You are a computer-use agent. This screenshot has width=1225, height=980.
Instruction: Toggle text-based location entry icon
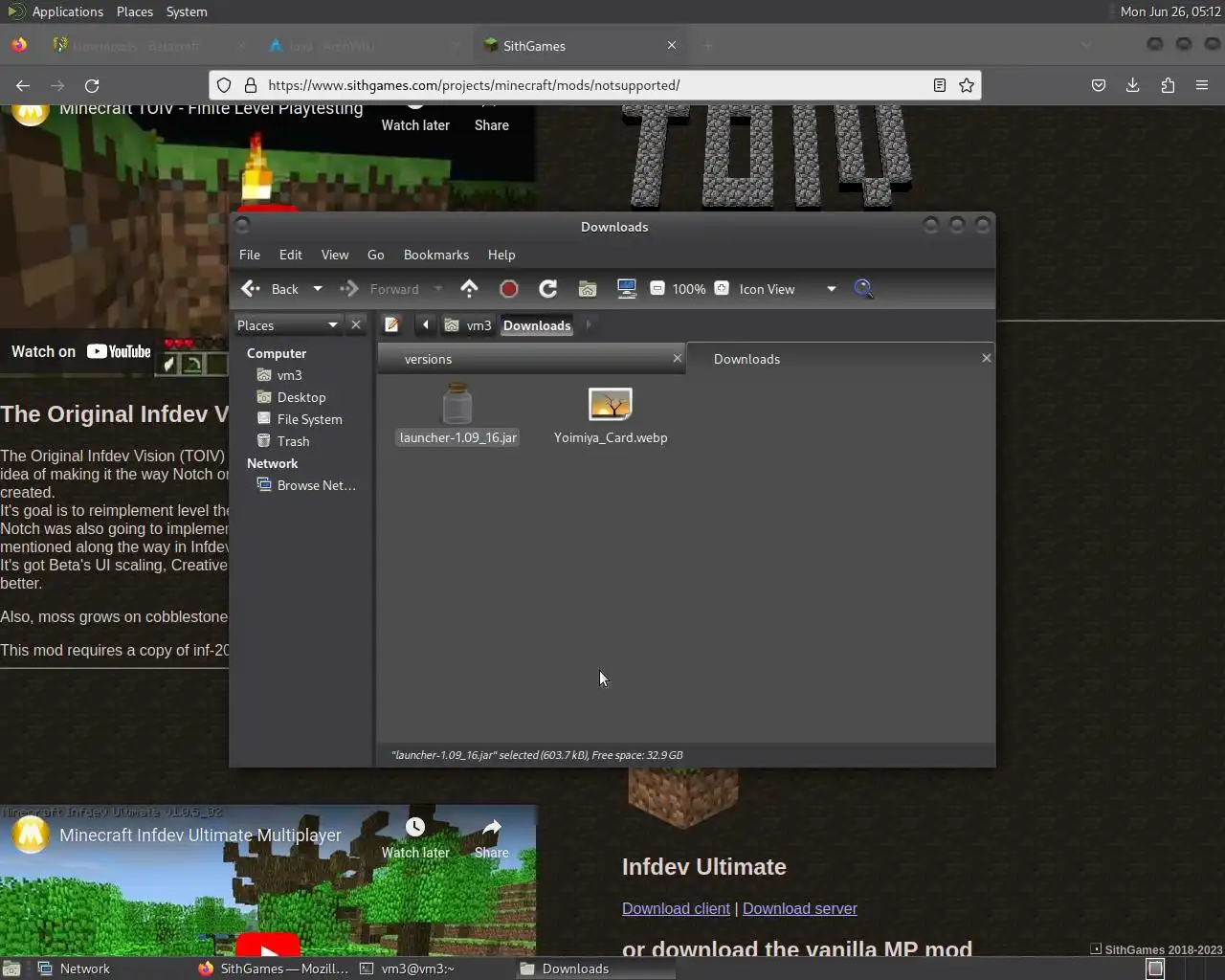coord(391,325)
